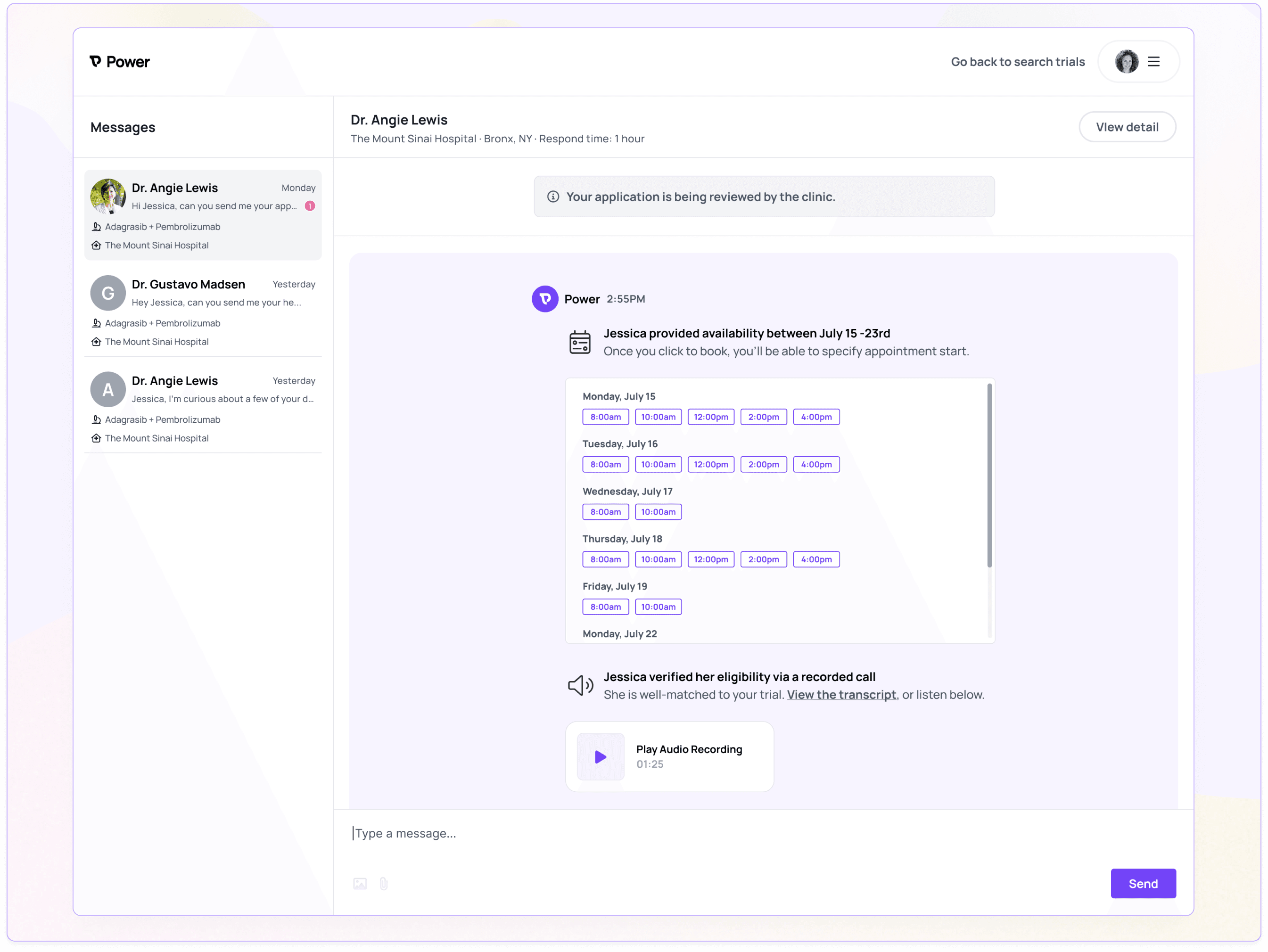1268x952 pixels.
Task: Select Tuesday July 16 12:00pm slot
Action: [x=710, y=464]
